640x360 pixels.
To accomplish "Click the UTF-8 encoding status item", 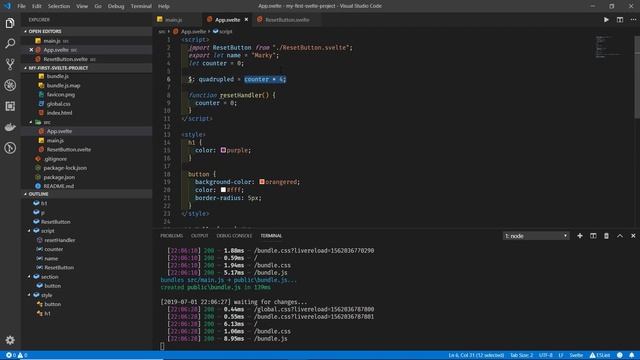I will pos(546,355).
